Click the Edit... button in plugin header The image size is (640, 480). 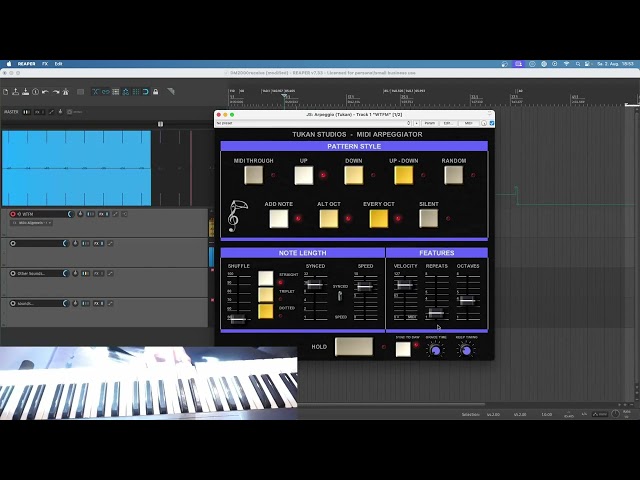448,123
